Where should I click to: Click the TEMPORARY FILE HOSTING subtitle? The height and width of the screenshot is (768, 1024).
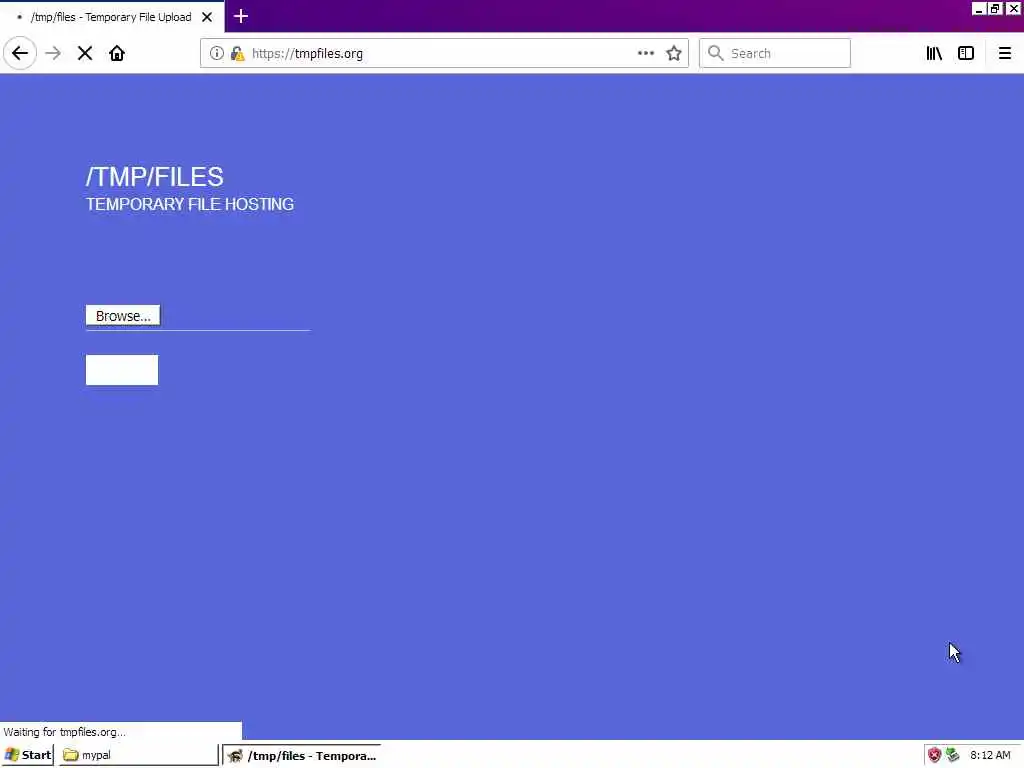pyautogui.click(x=190, y=204)
